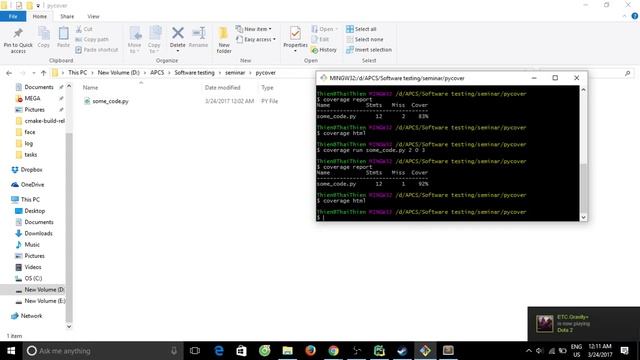Open Explorer Help question mark icon
This screenshot has width=640, height=360.
pyautogui.click(x=635, y=16)
